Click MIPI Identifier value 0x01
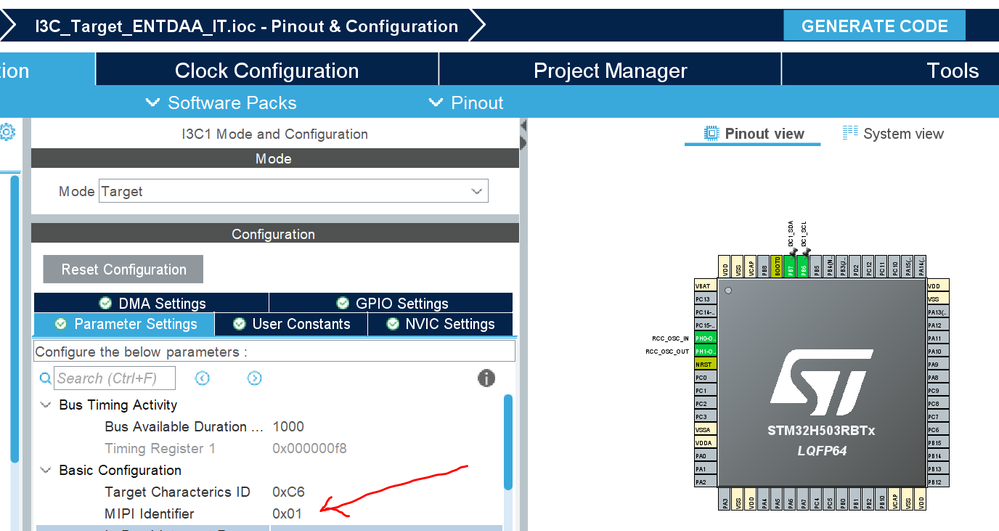This screenshot has height=531, width=999. (287, 513)
